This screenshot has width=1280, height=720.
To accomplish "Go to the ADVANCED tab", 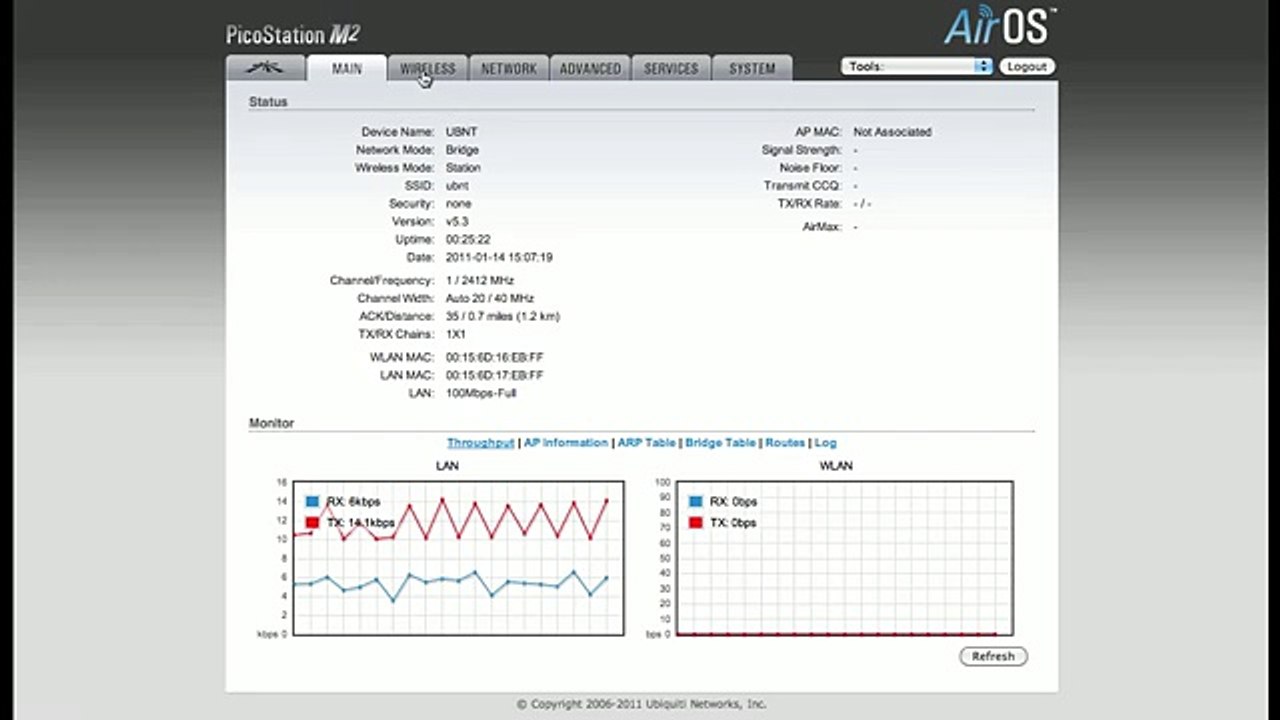I will [x=590, y=68].
